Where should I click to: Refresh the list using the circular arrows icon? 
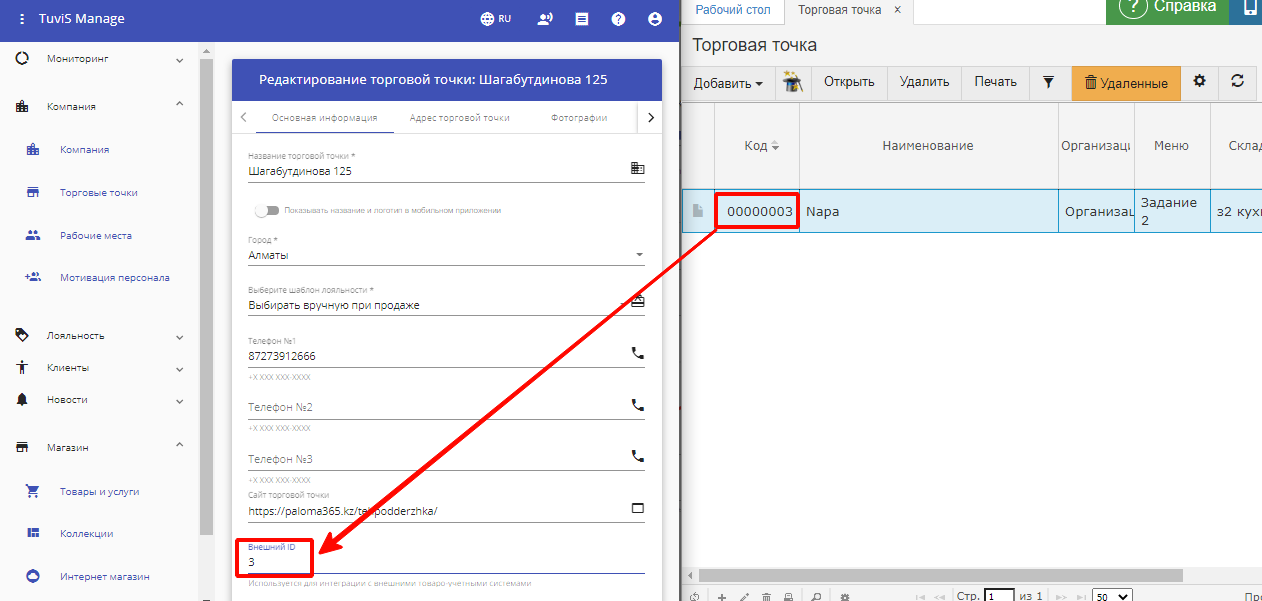[x=1237, y=82]
